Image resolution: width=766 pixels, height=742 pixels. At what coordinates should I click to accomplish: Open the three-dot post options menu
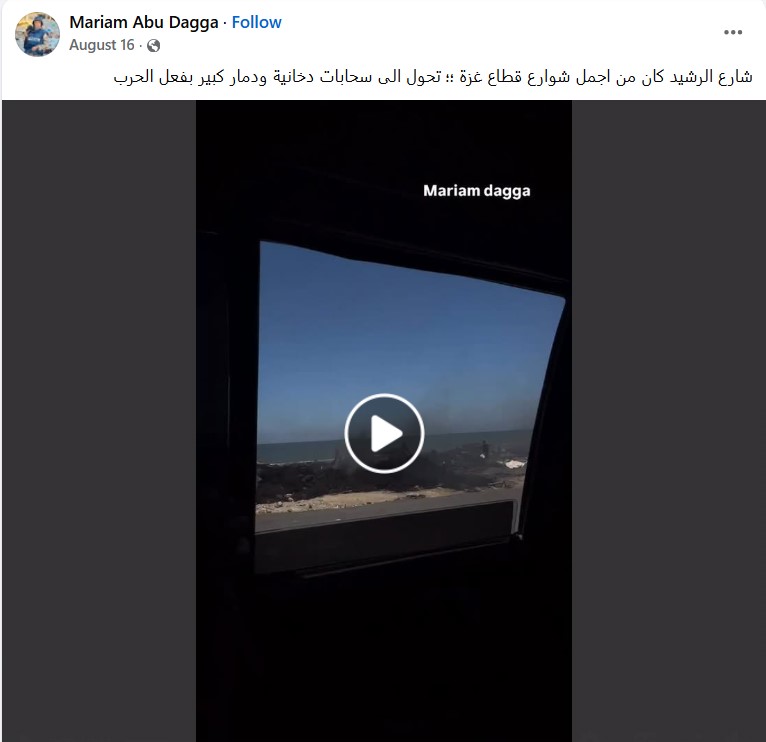[733, 32]
